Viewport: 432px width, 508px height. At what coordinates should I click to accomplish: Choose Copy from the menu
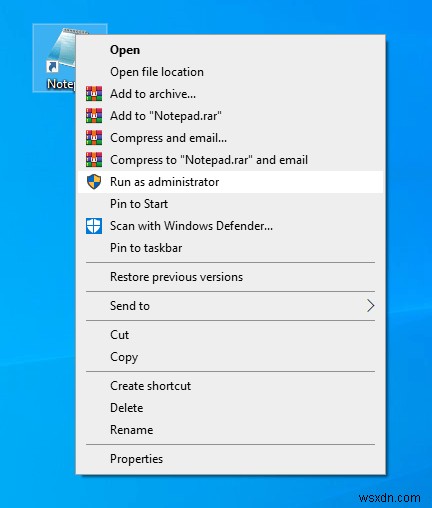point(230,357)
